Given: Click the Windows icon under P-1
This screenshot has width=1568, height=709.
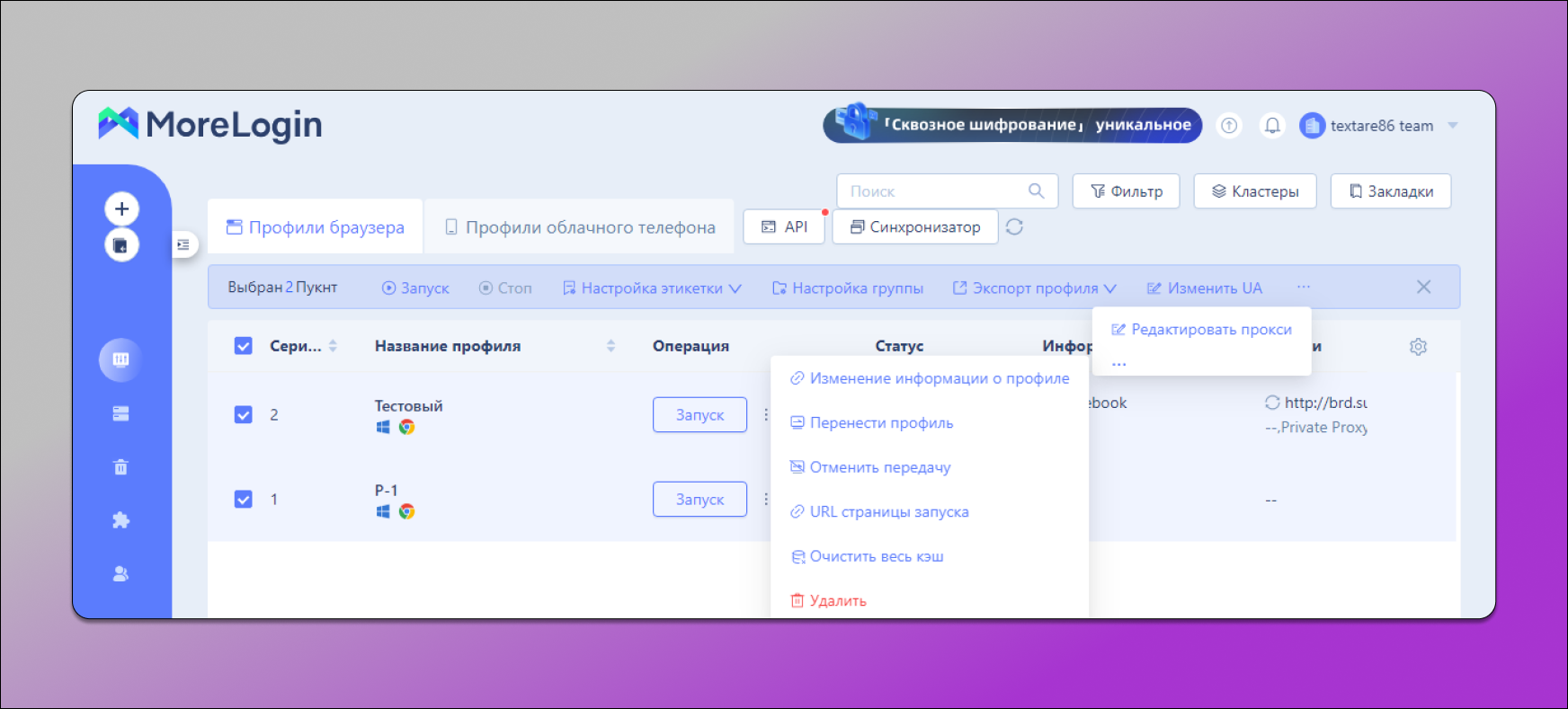Looking at the screenshot, I should tap(383, 511).
